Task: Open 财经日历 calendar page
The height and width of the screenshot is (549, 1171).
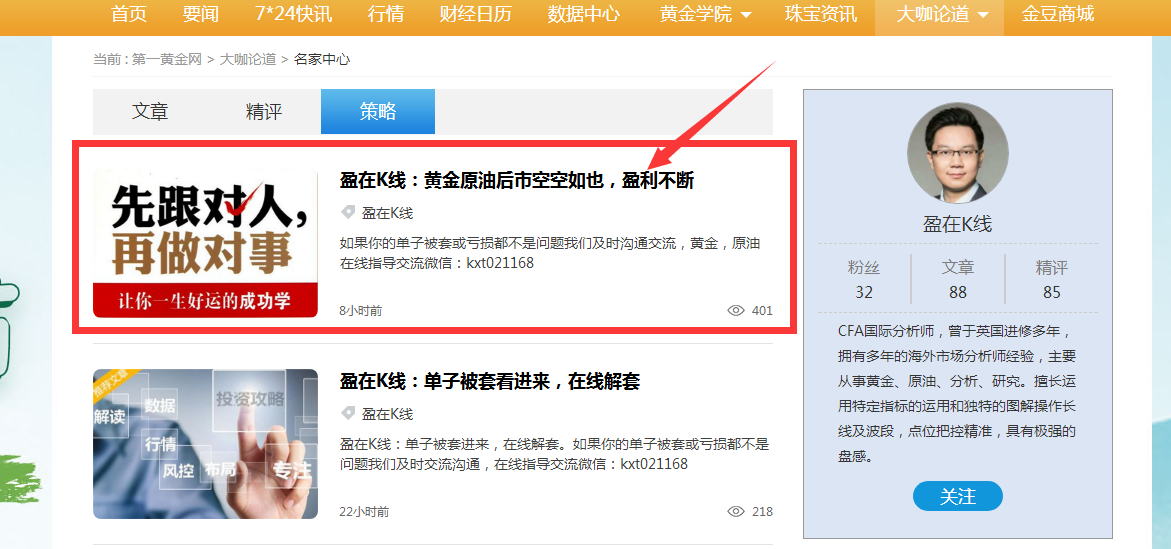Action: click(476, 13)
